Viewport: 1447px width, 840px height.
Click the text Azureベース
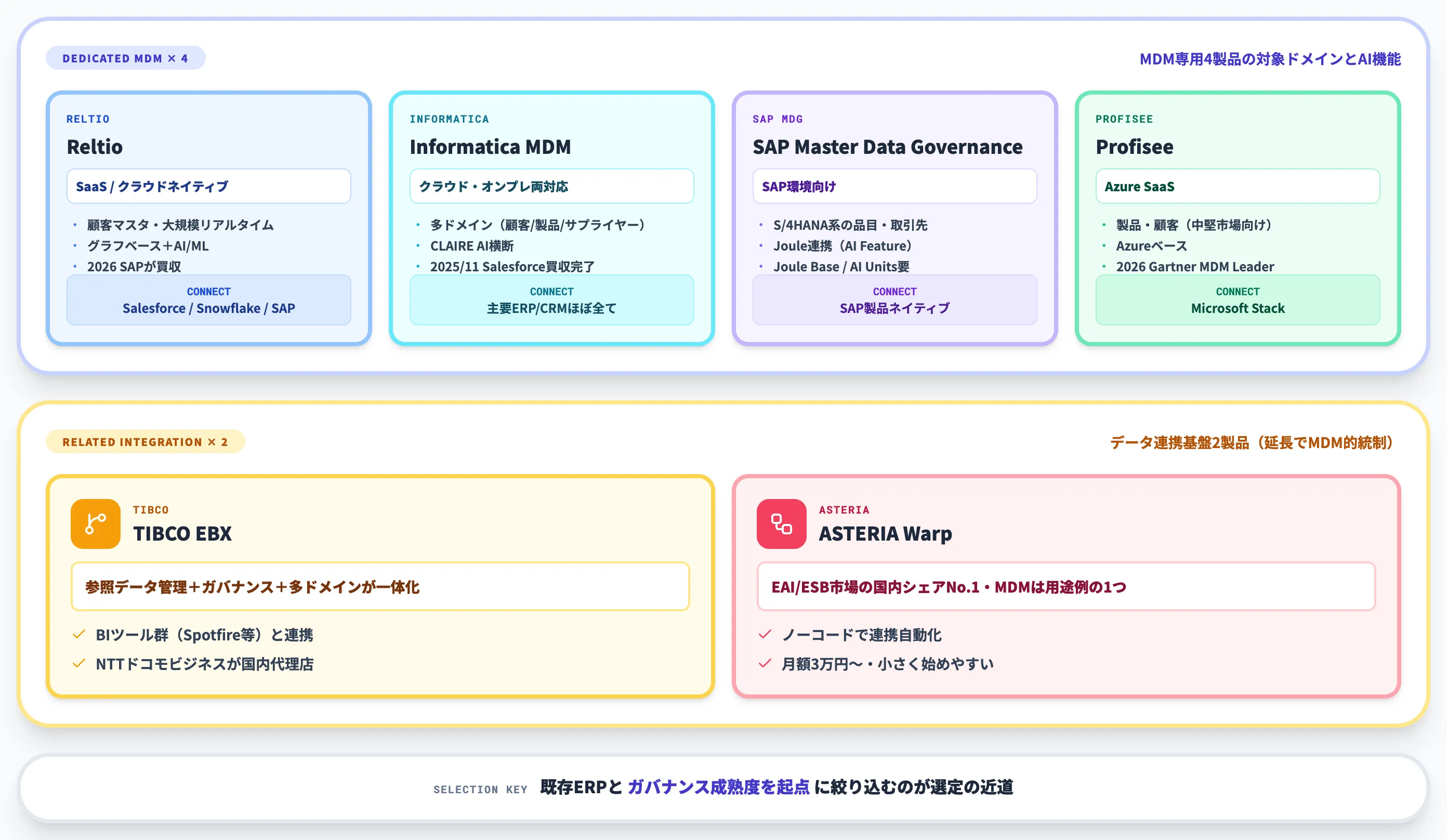click(1151, 246)
